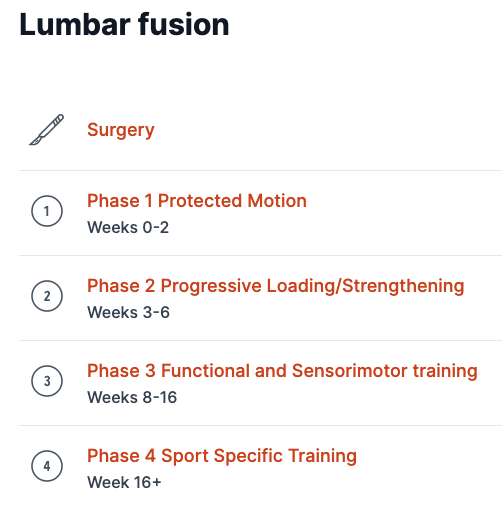Click the divider line under Phase 3 row
The width and height of the screenshot is (502, 528).
(x=260, y=425)
